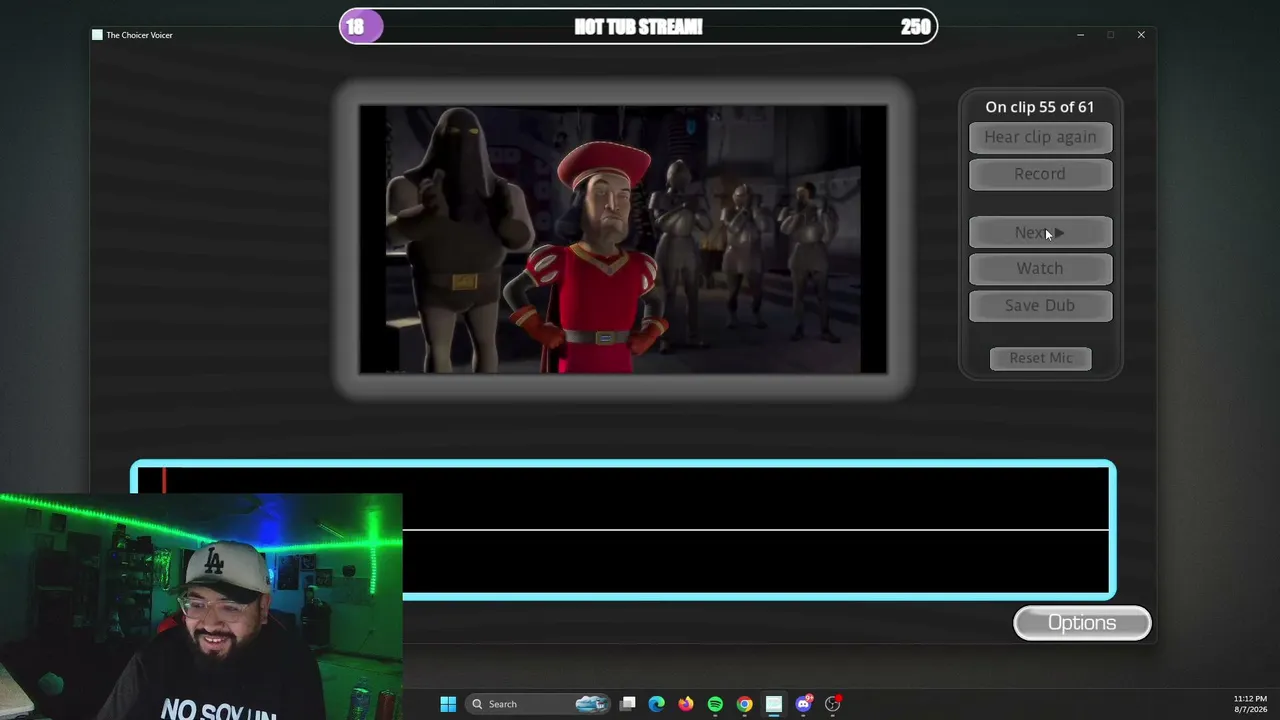Open Task View in the taskbar
This screenshot has width=1280, height=720.
pyautogui.click(x=627, y=704)
